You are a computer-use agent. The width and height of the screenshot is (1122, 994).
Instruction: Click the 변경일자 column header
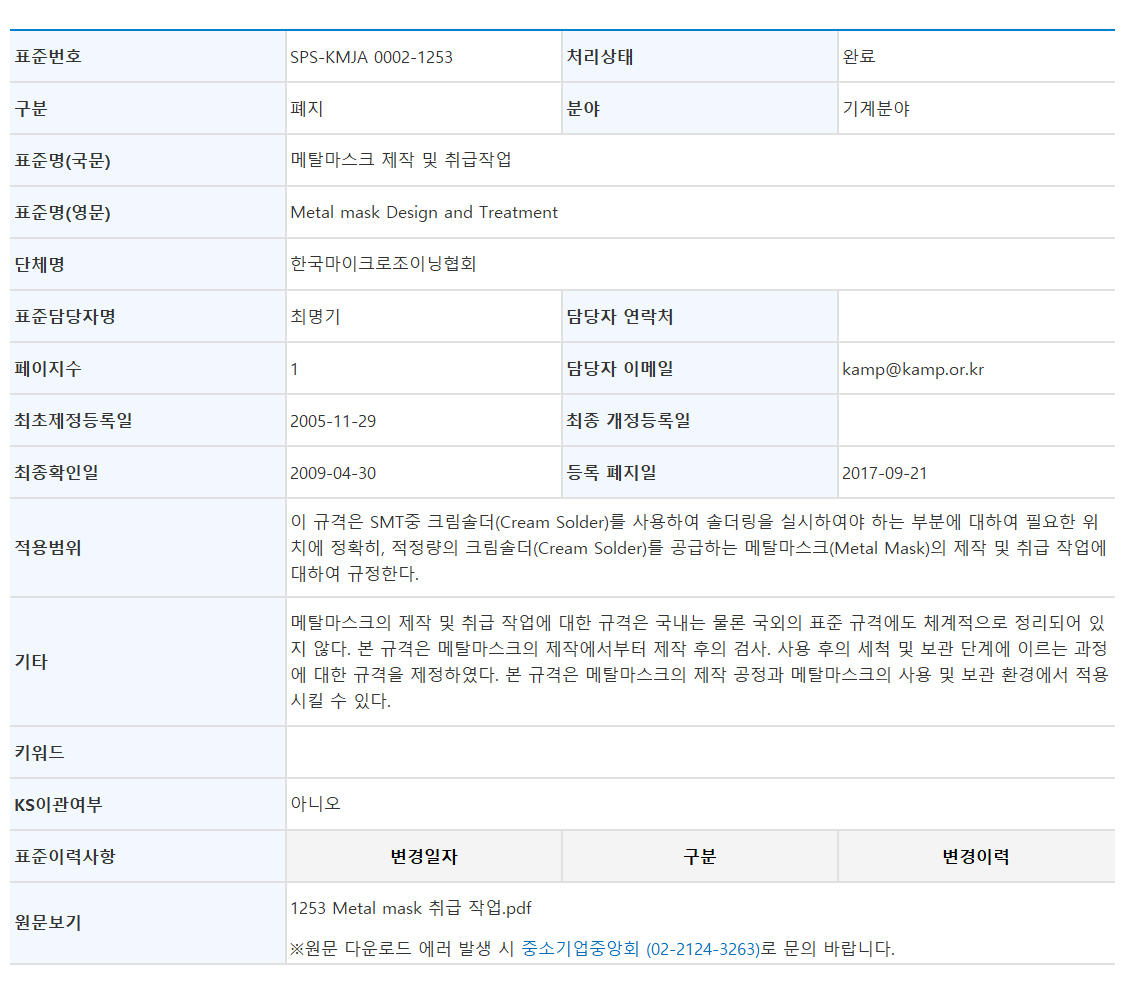pyautogui.click(x=424, y=857)
